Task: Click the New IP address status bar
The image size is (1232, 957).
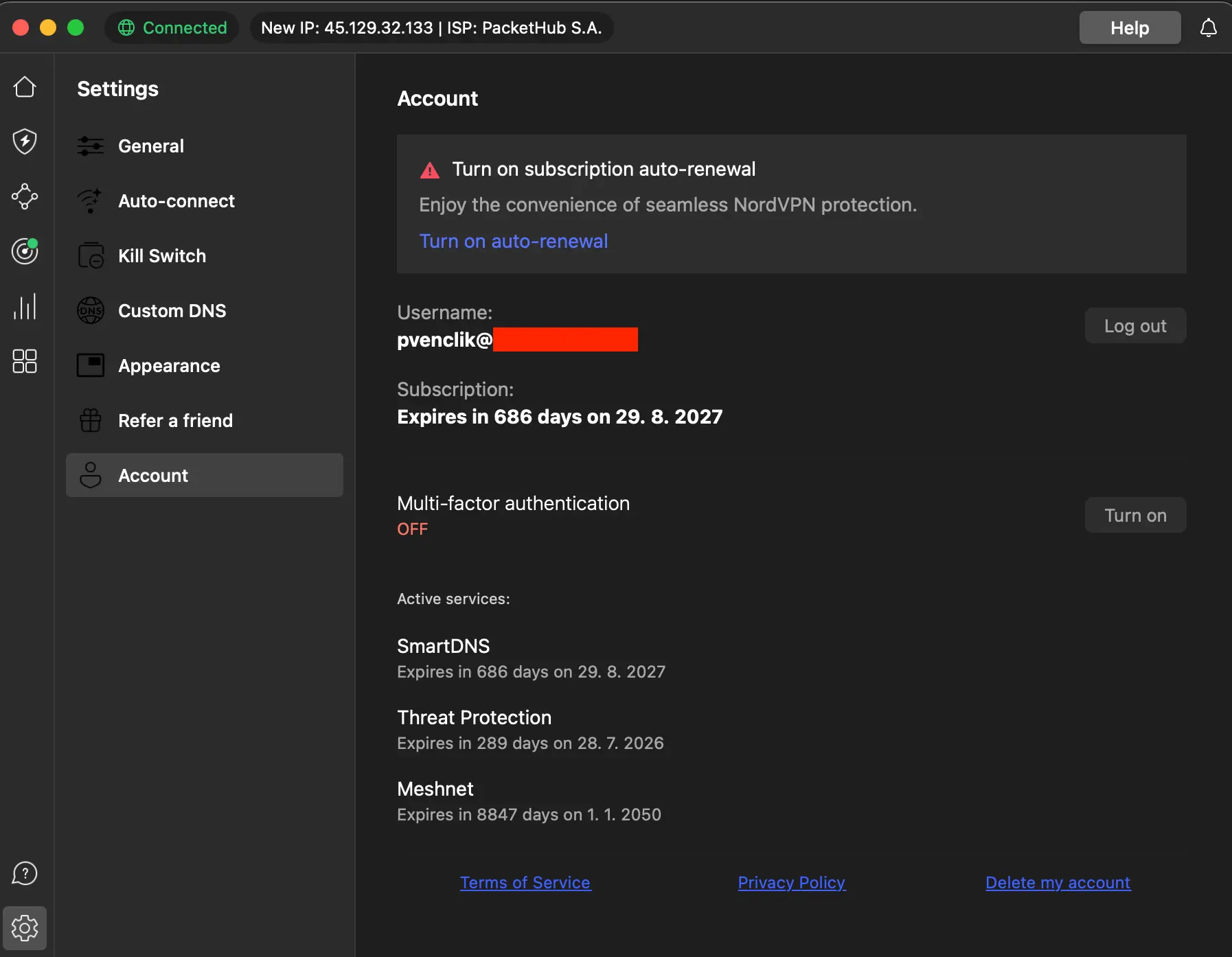Action: [431, 27]
